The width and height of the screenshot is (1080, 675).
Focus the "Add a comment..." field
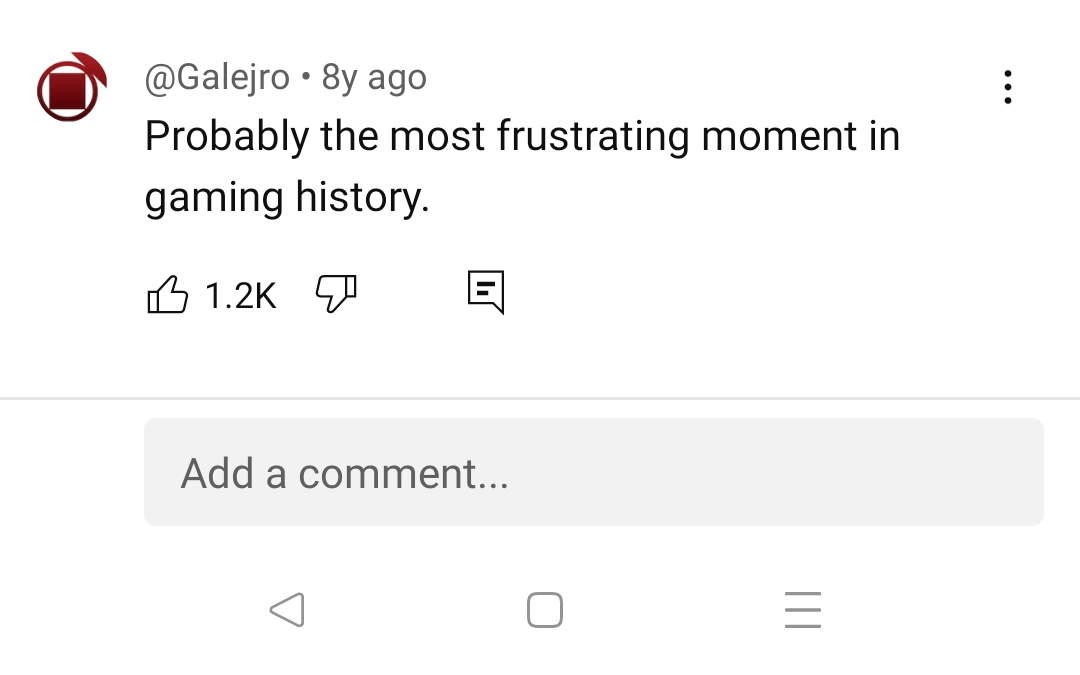click(593, 472)
